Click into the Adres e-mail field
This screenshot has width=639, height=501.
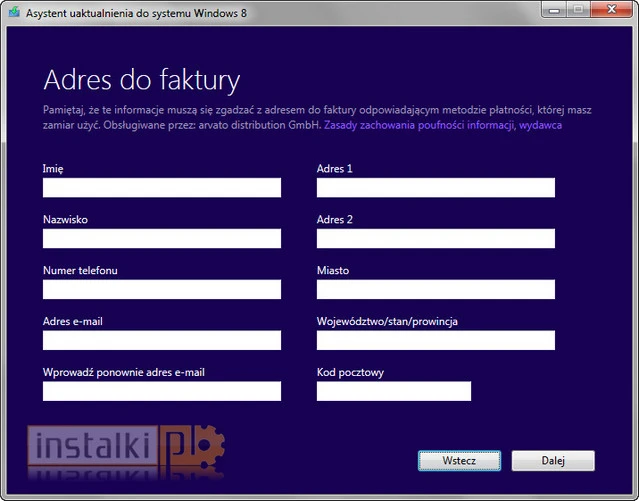pos(162,340)
